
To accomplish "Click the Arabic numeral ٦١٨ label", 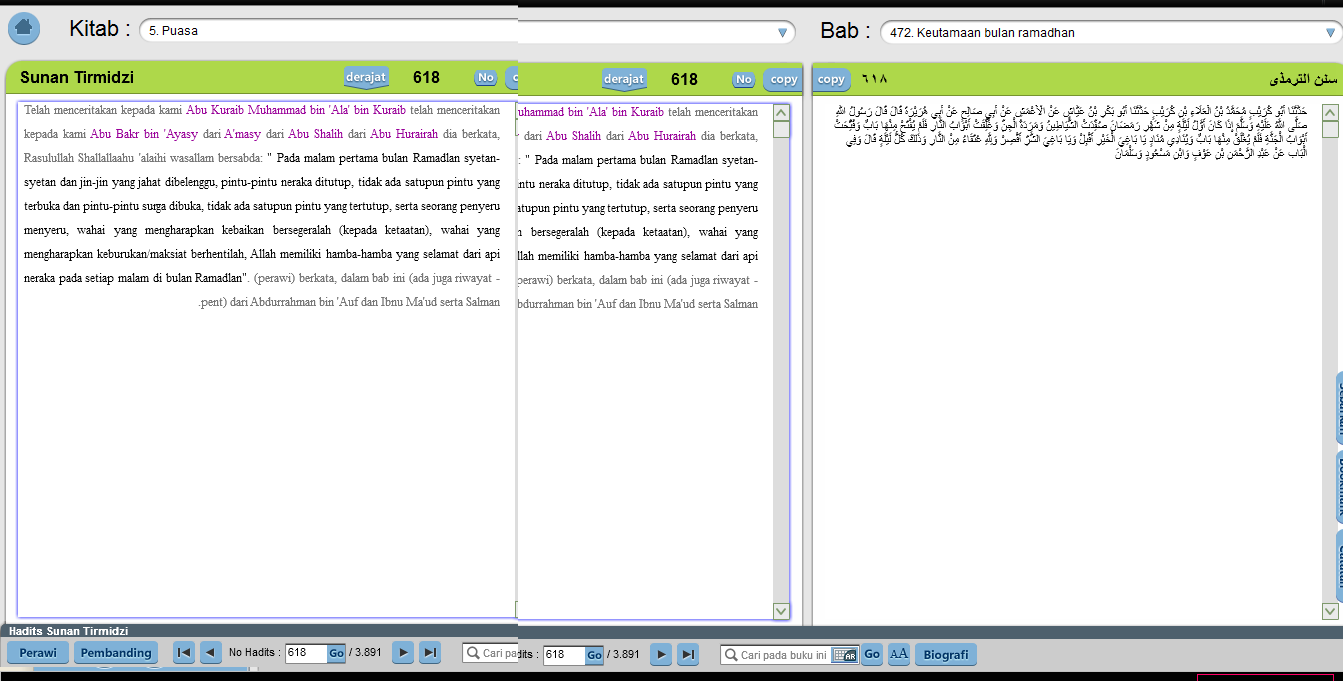I will 874,79.
